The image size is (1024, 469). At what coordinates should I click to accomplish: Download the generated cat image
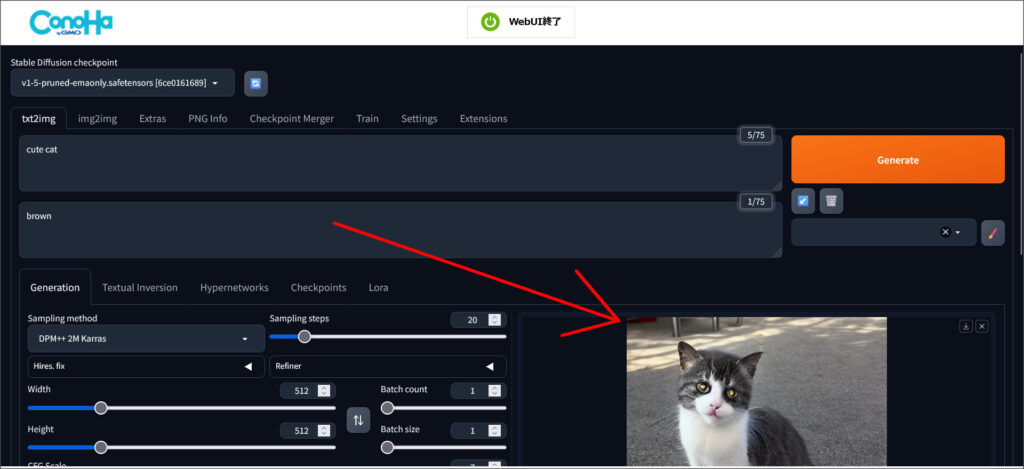[966, 327]
